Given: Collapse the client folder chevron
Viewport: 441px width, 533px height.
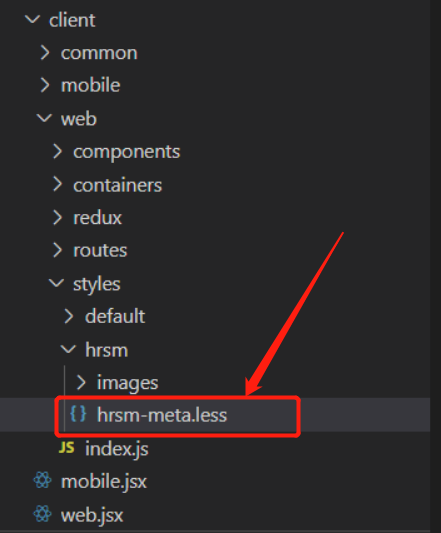Looking at the screenshot, I should pyautogui.click(x=33, y=19).
